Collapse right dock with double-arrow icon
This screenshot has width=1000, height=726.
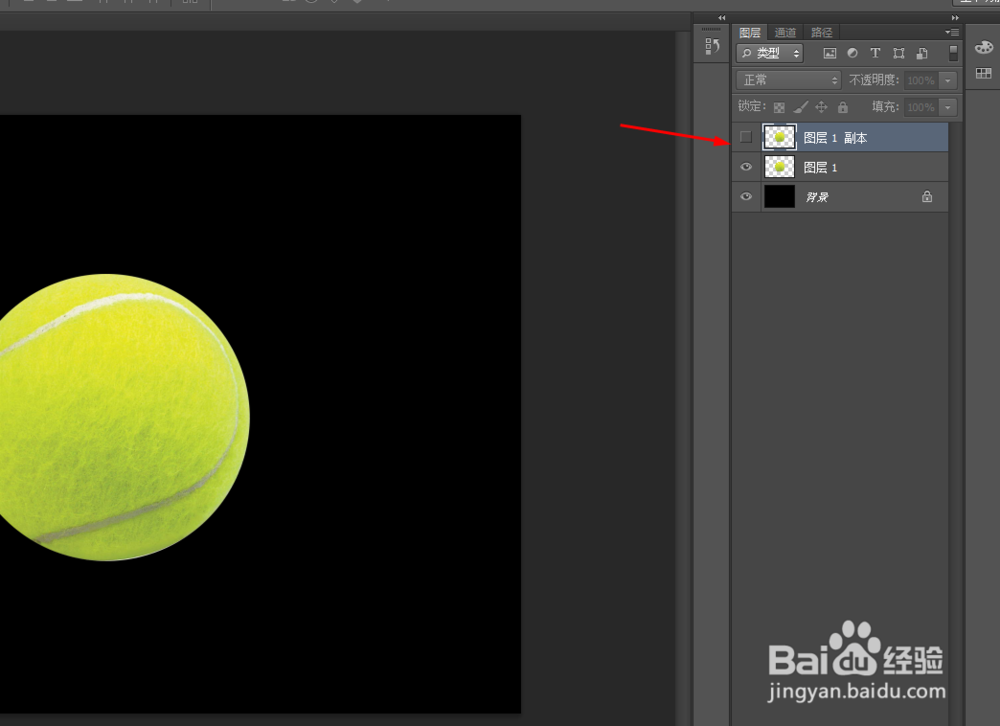tap(955, 18)
